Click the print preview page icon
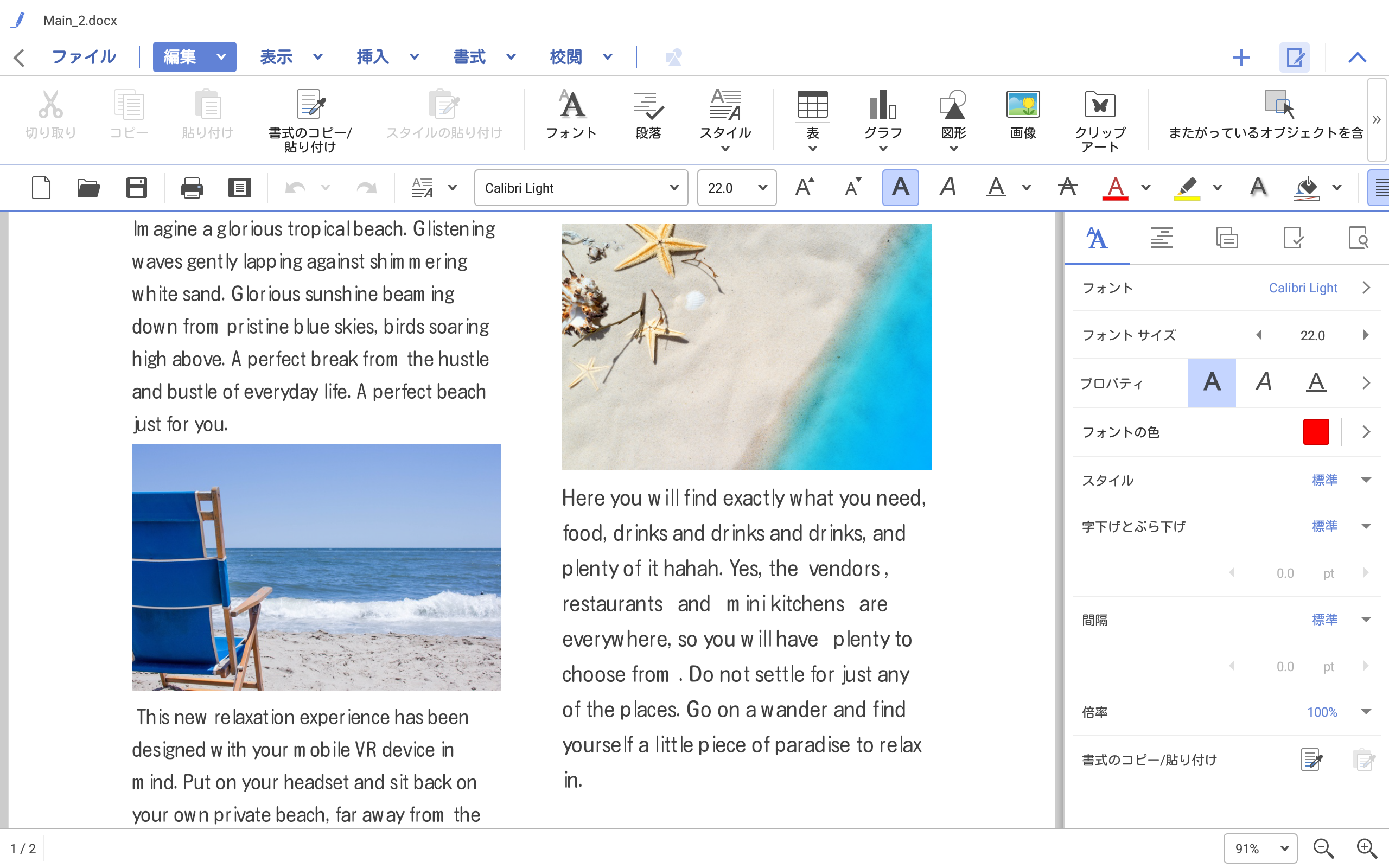The height and width of the screenshot is (868, 1389). click(239, 188)
